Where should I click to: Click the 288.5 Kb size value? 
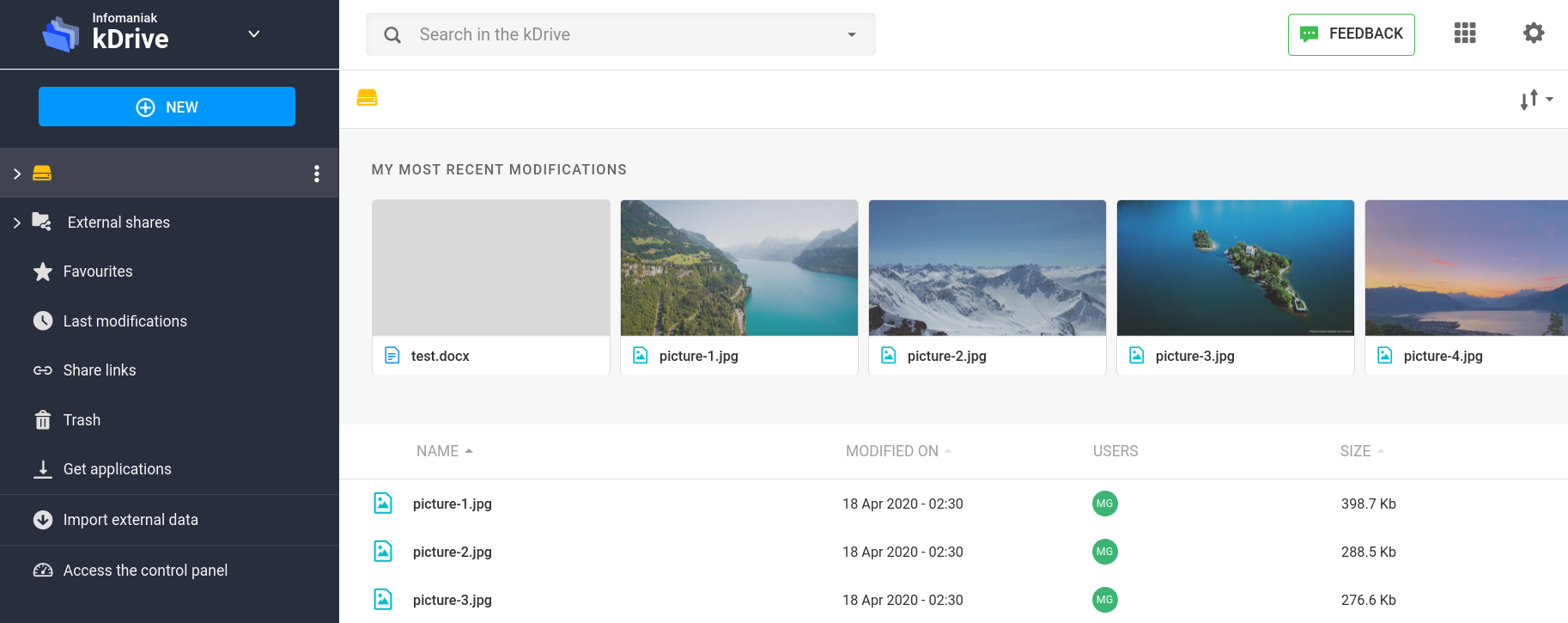pyautogui.click(x=1369, y=552)
